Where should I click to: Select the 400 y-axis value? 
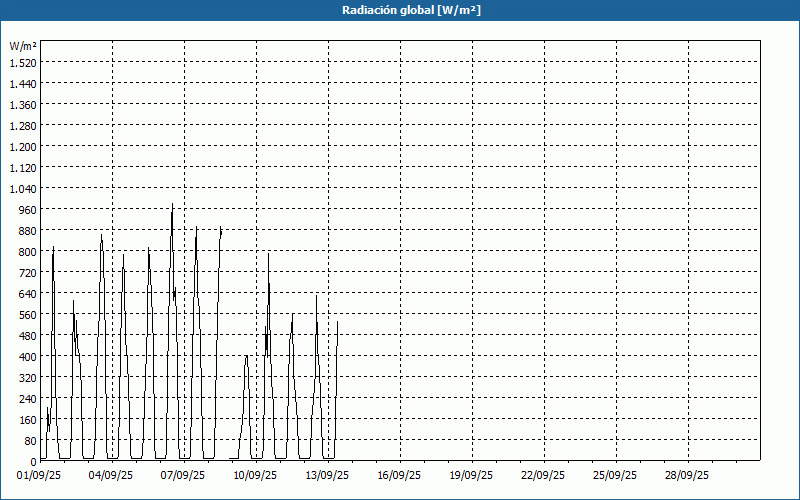coord(28,357)
